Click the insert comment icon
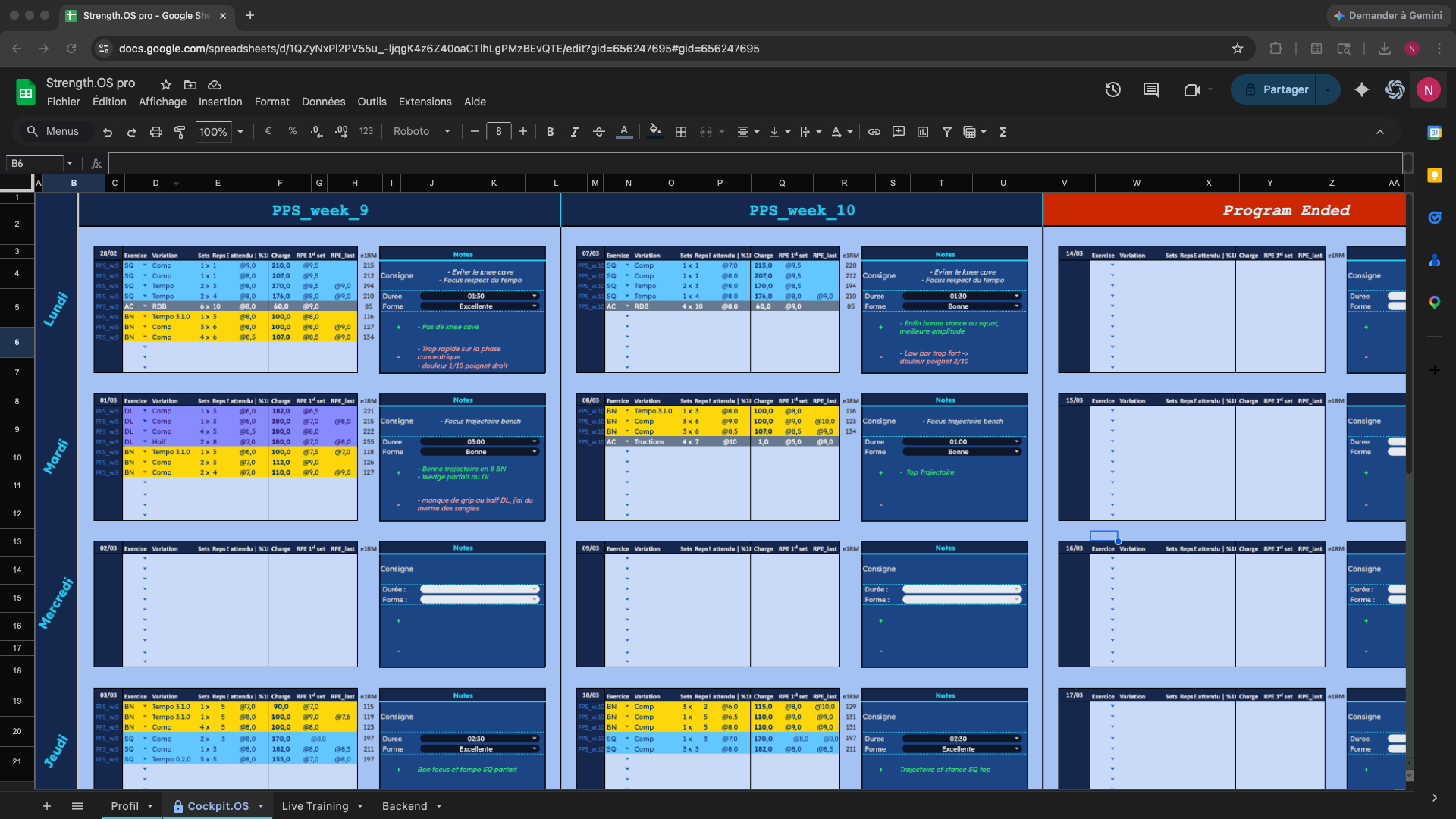Viewport: 1456px width, 819px height. [899, 131]
